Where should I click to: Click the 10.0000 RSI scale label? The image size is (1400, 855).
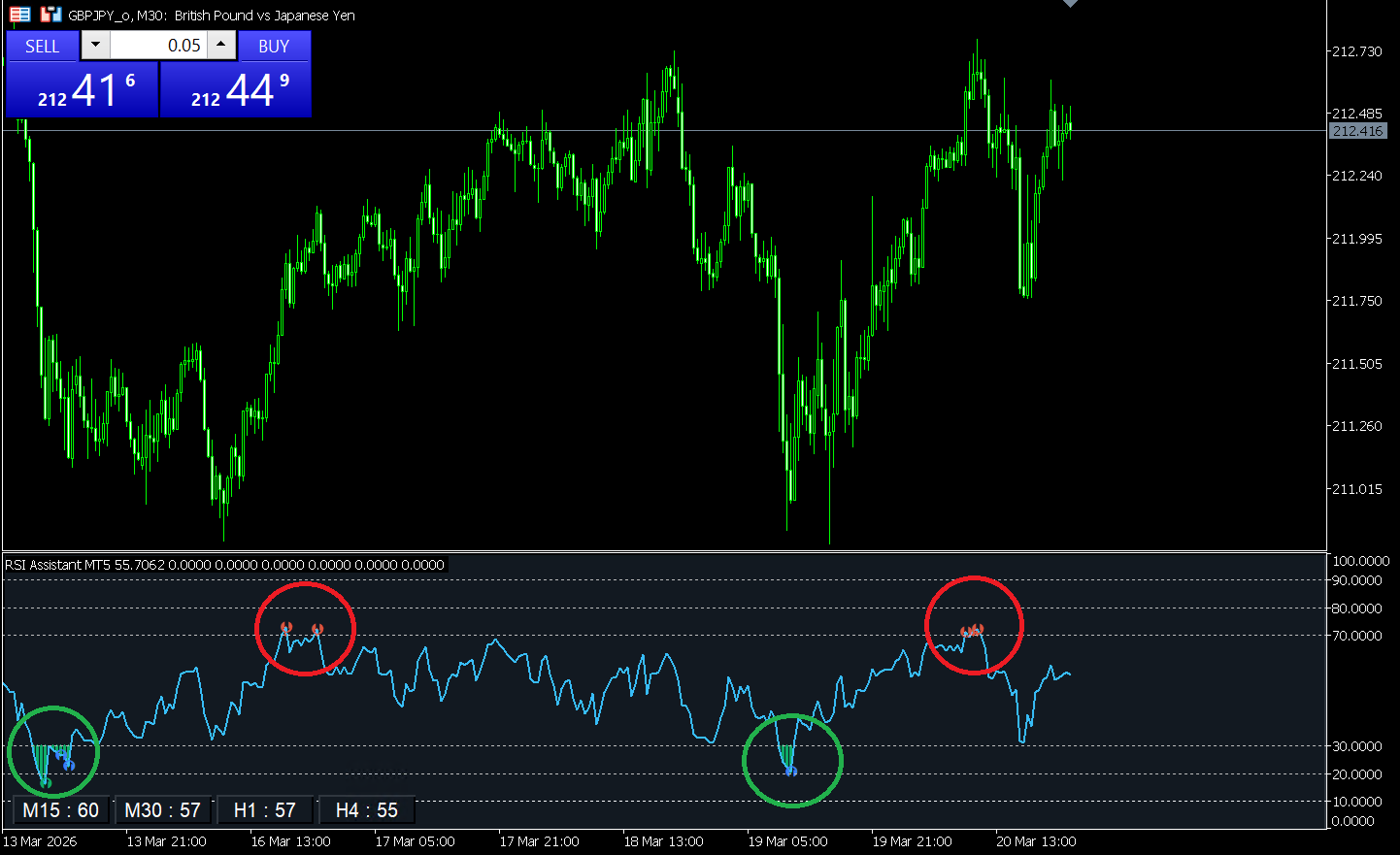[x=1356, y=802]
